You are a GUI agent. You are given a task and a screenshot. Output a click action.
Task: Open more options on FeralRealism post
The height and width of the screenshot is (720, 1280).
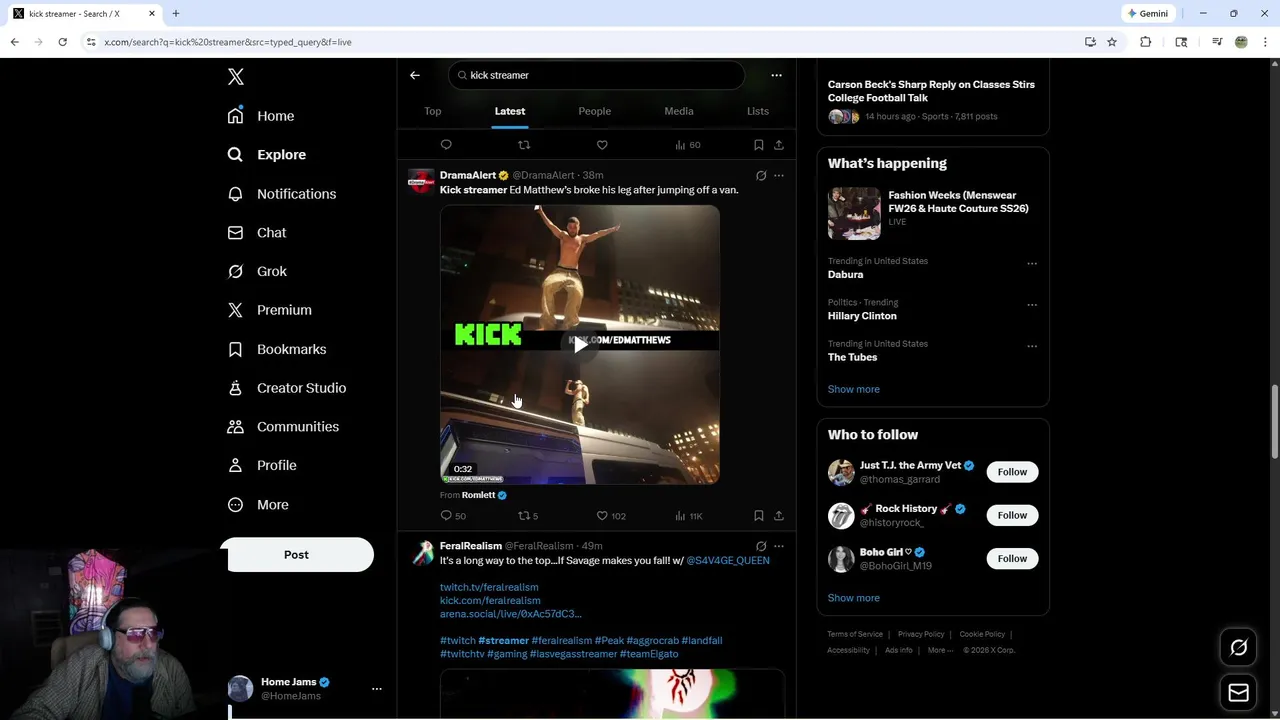[779, 547]
